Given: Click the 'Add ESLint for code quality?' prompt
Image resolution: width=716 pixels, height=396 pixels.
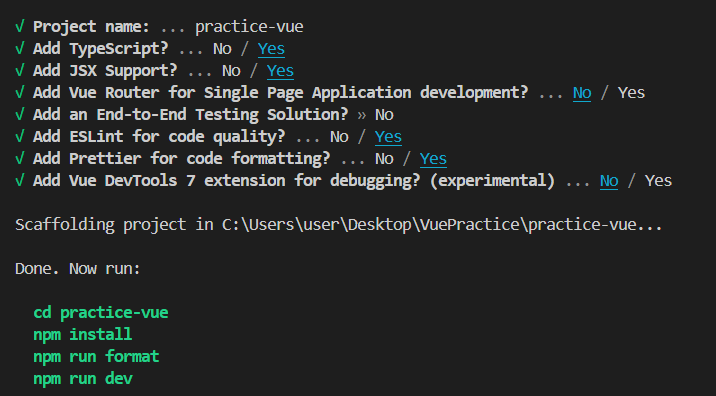Looking at the screenshot, I should click(x=159, y=136).
